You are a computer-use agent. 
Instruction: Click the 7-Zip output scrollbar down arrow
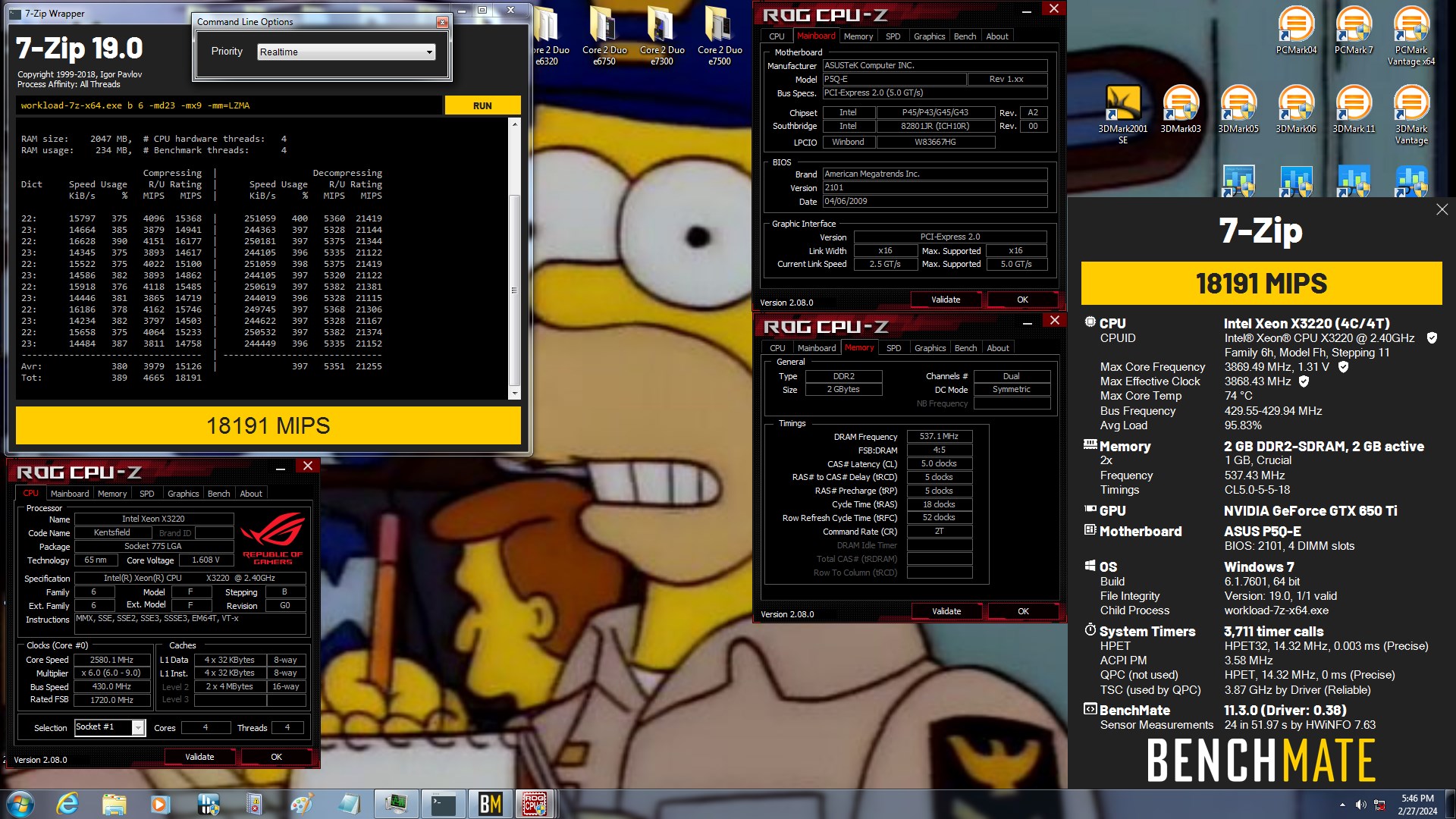[x=515, y=393]
